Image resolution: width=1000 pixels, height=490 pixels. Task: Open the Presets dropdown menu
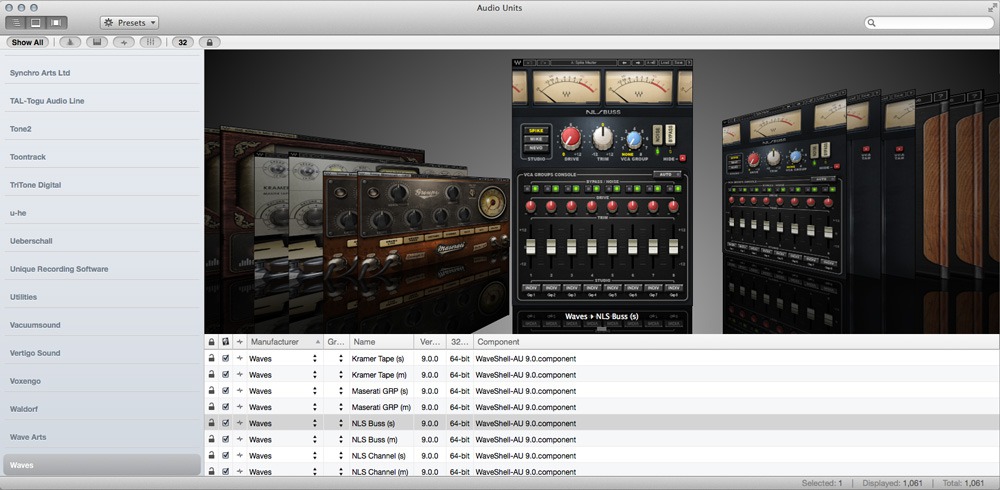[x=129, y=23]
